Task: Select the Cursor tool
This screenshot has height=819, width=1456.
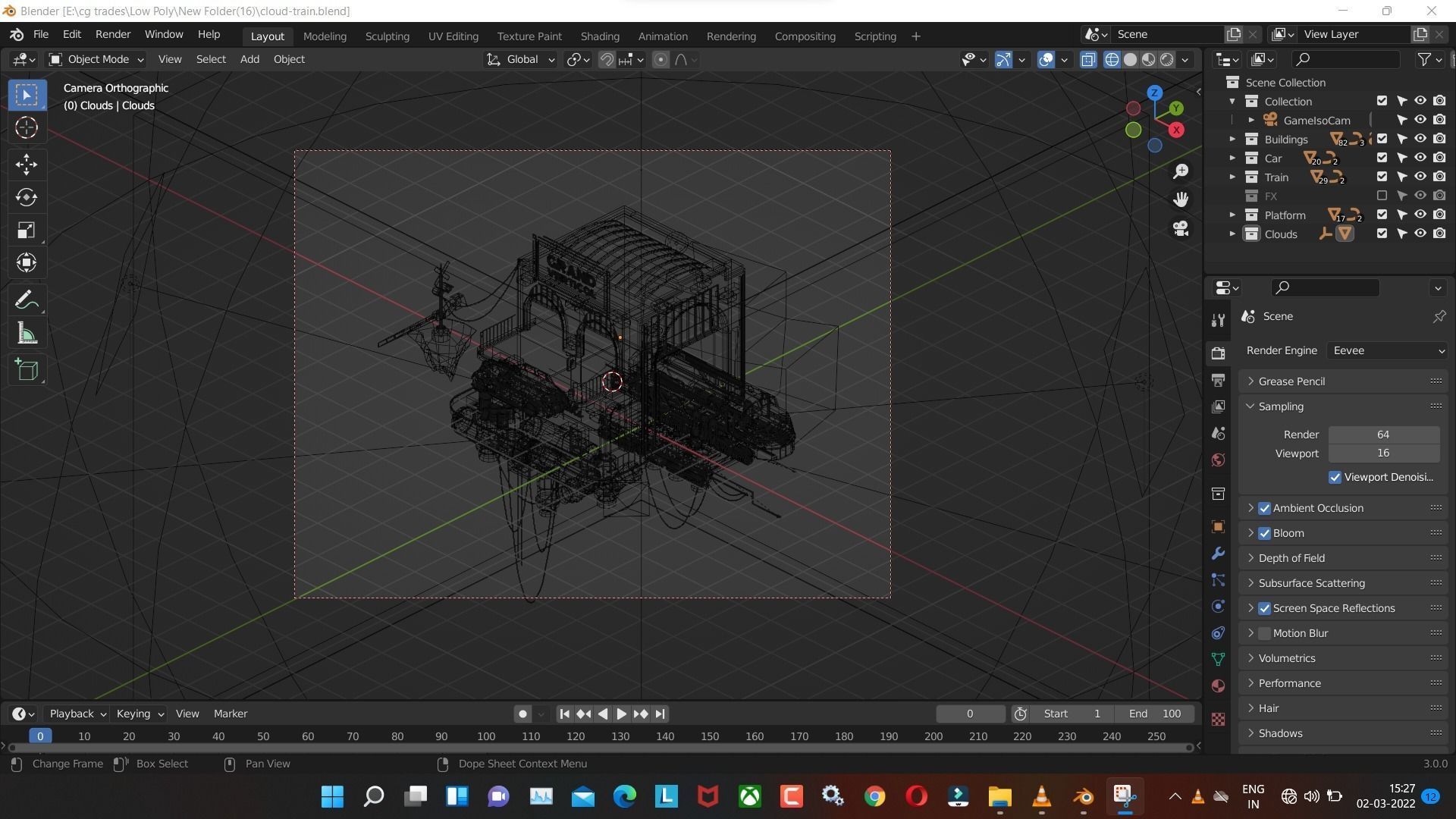Action: (x=27, y=127)
